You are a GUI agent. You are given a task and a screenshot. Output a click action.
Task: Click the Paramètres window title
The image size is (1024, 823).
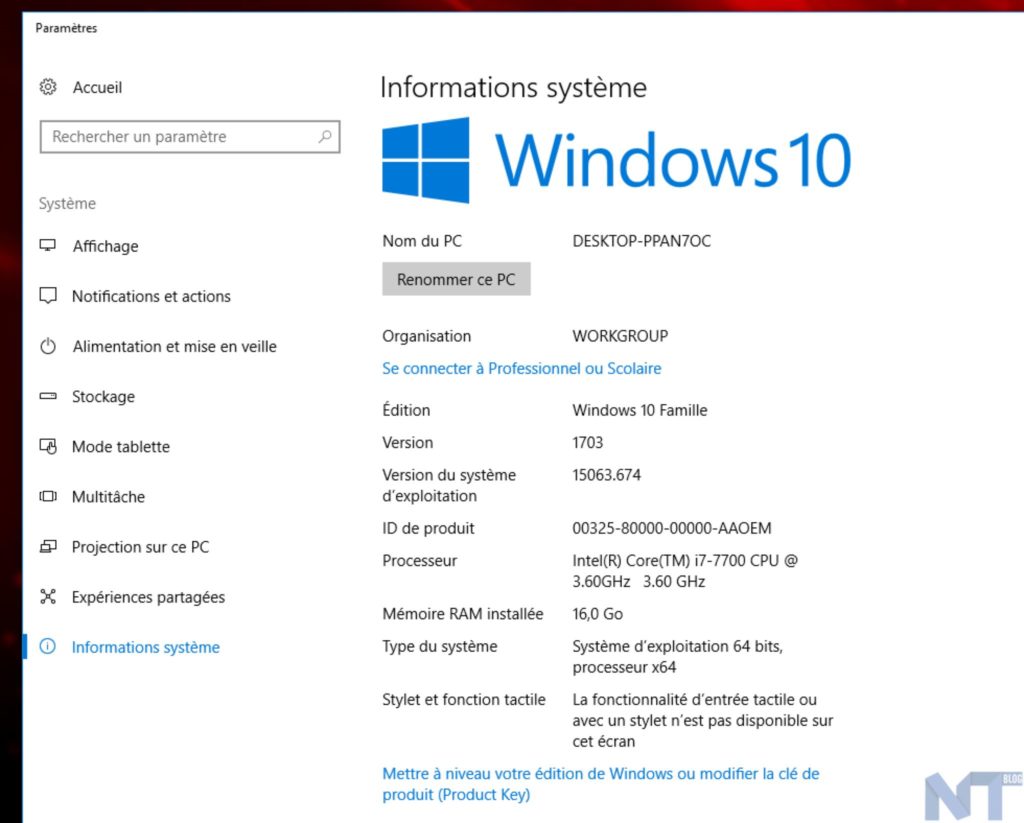coord(66,28)
